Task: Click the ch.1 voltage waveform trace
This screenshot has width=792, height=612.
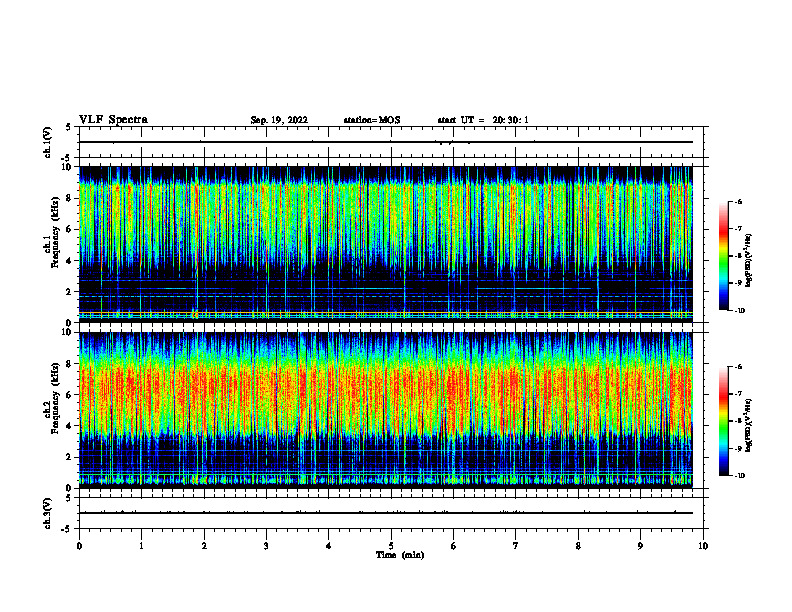Action: click(386, 142)
